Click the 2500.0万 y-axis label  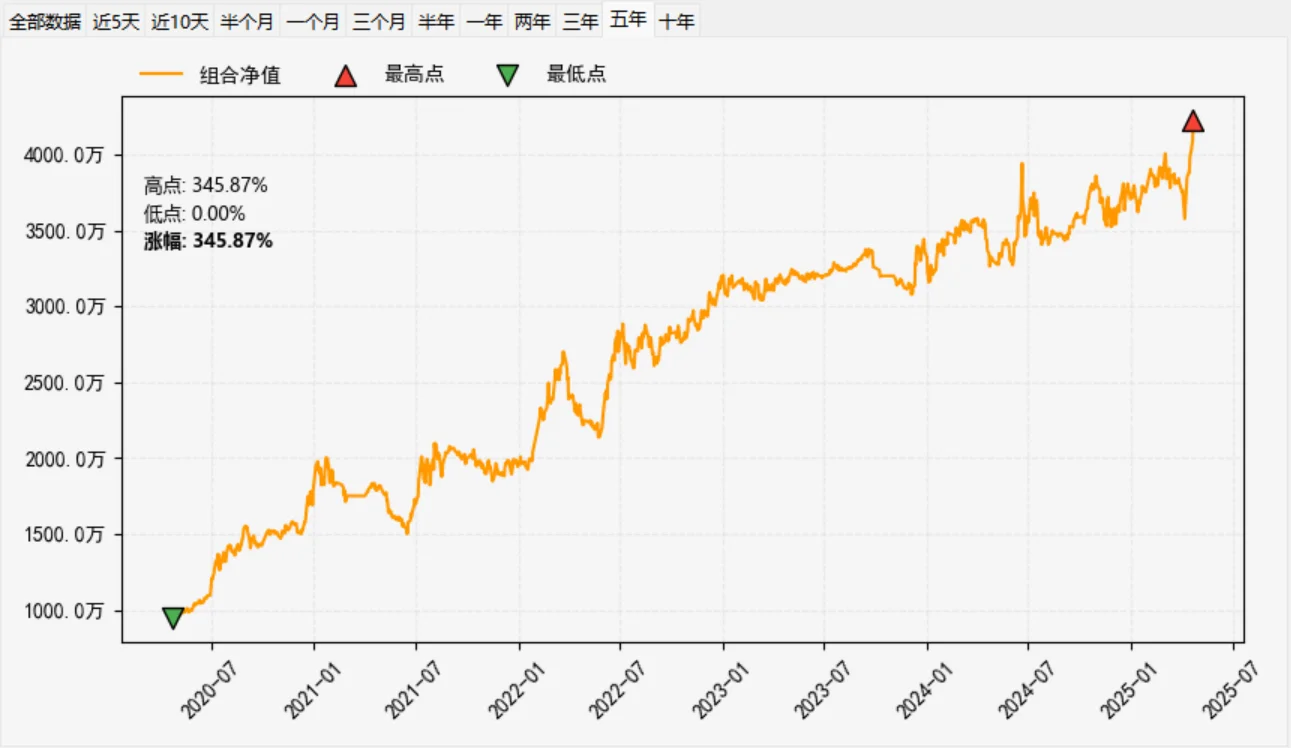(65, 383)
